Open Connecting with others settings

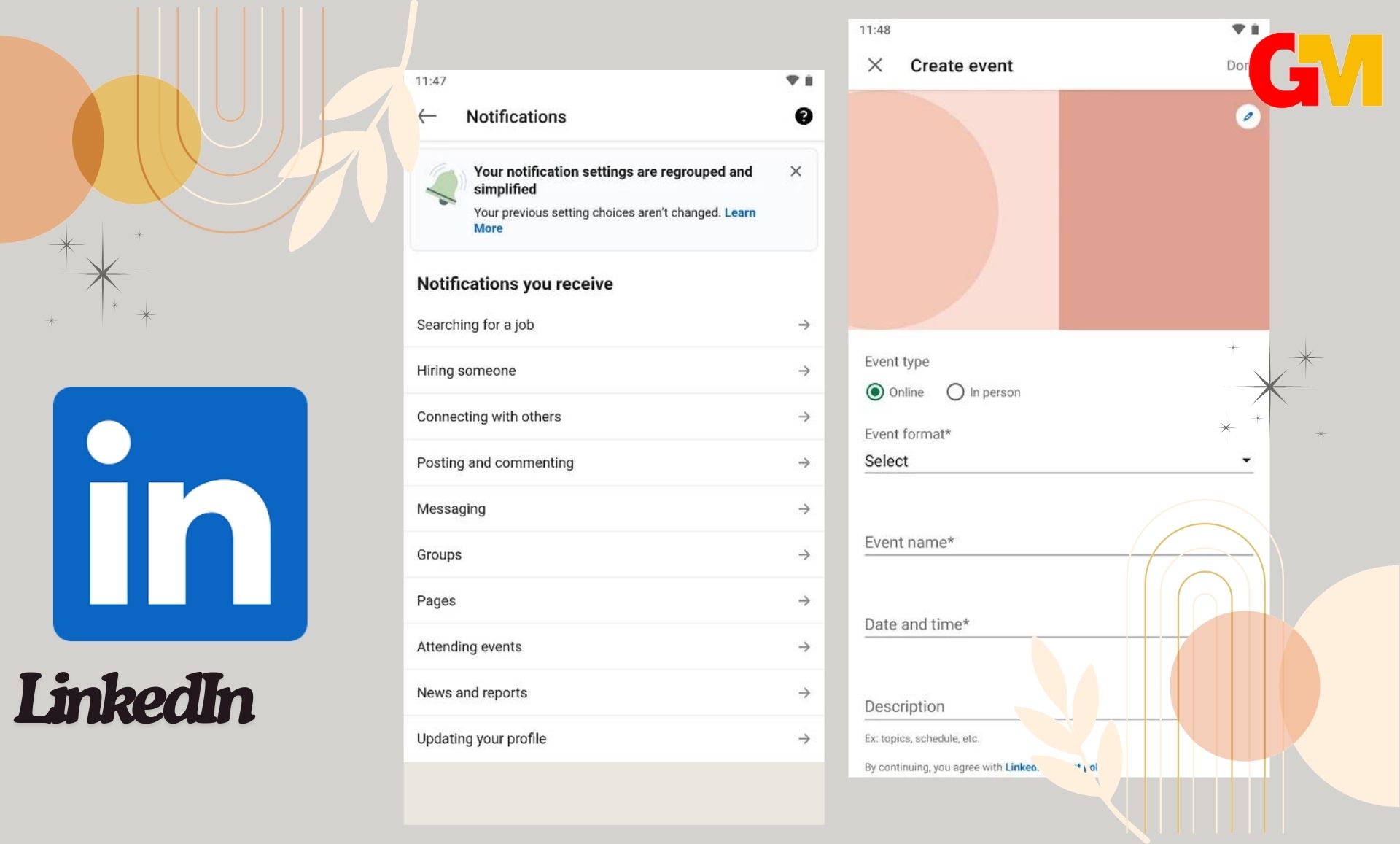[613, 417]
